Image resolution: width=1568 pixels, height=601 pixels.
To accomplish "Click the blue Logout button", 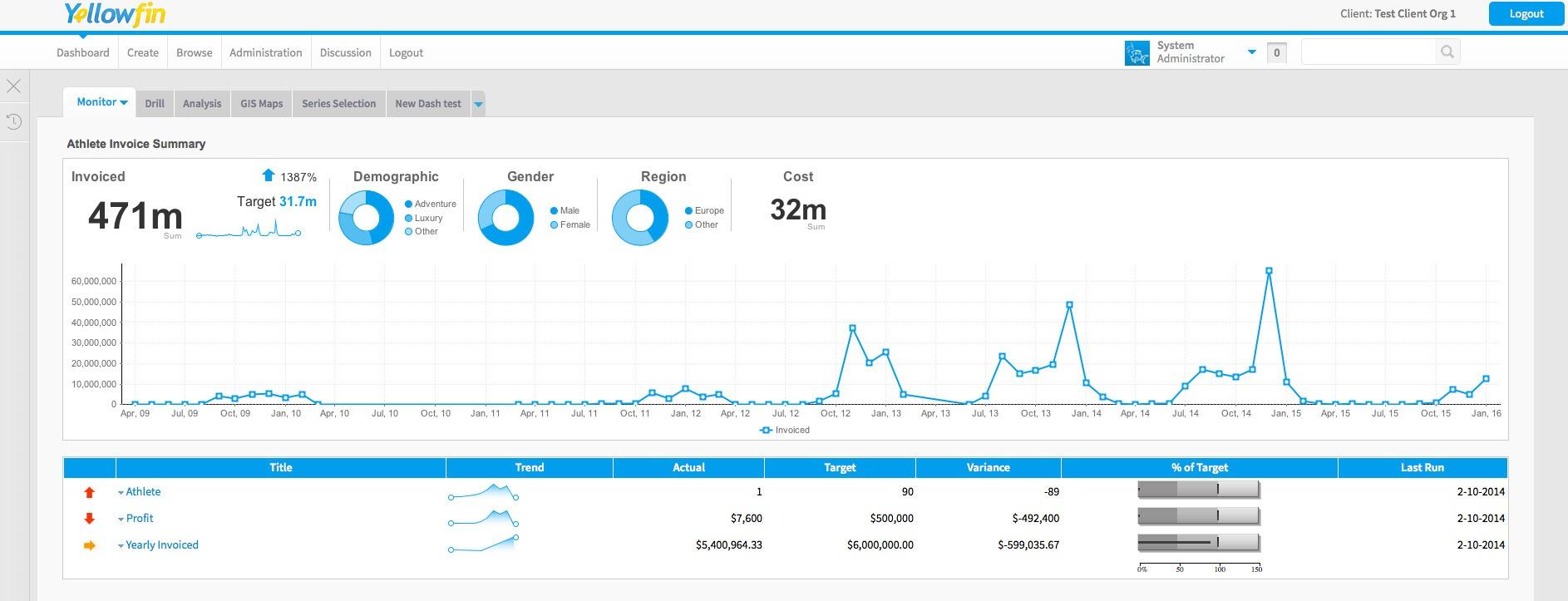I will tap(1526, 13).
